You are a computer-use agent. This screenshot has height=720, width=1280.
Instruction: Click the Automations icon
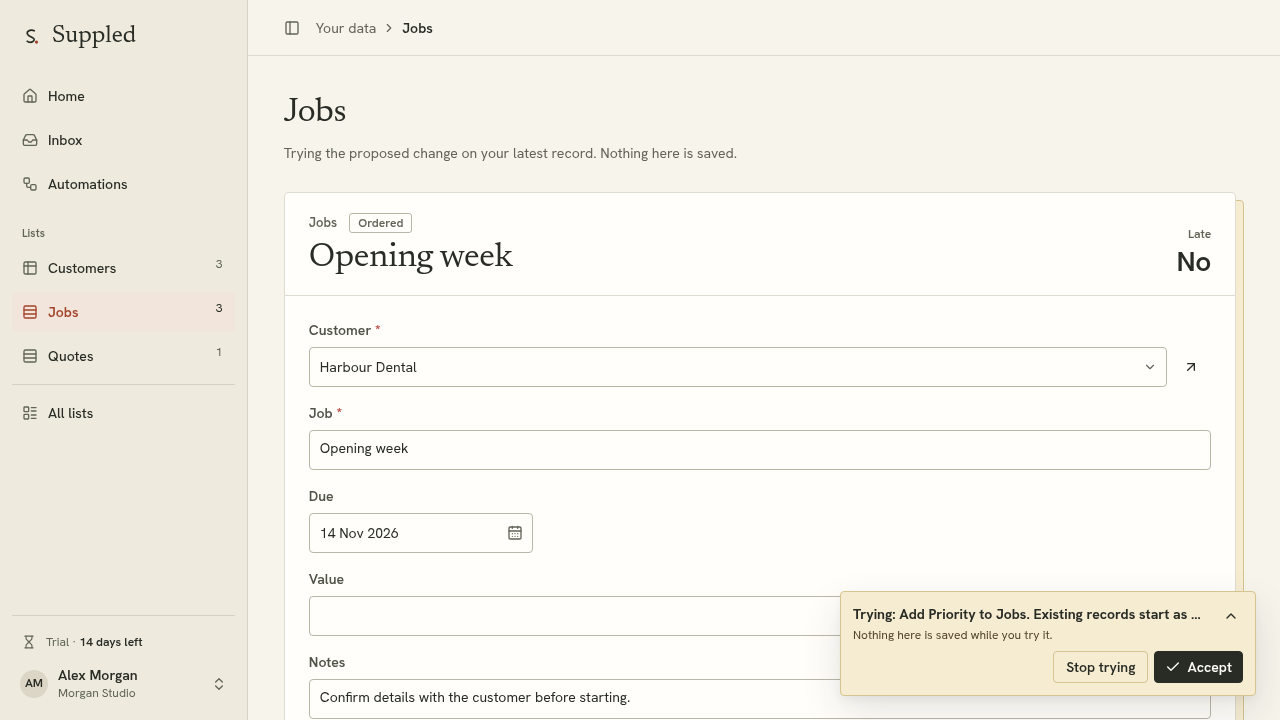(30, 184)
